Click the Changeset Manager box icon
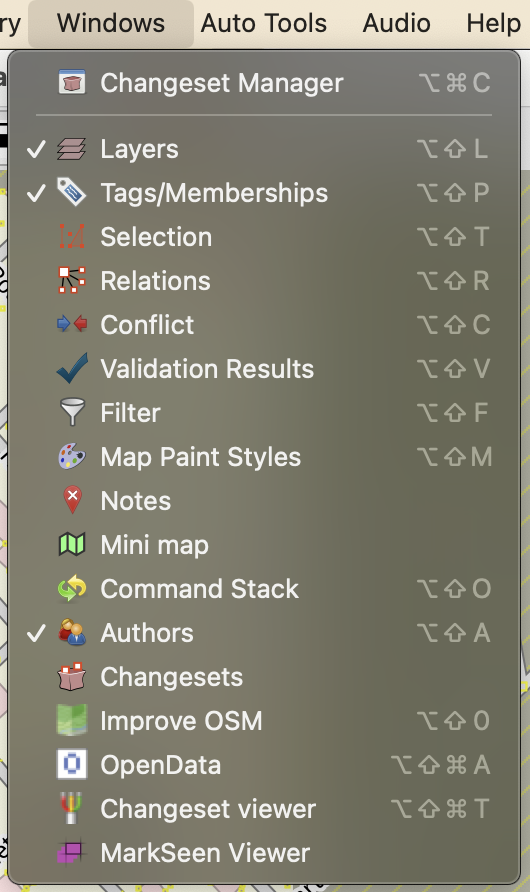Screen dimensions: 530x892 coord(72,83)
